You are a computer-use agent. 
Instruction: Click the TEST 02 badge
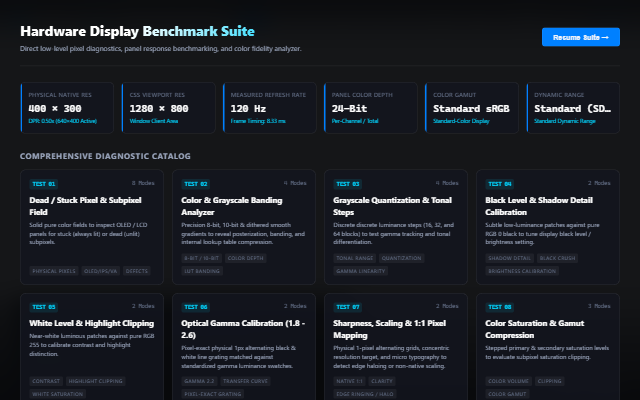196,184
